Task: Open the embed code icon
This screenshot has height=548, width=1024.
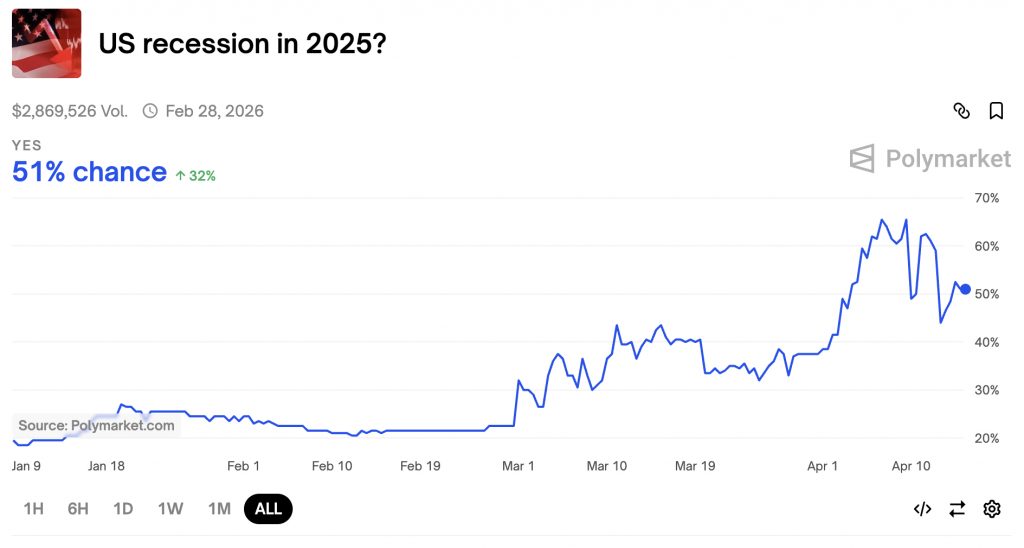Action: [922, 509]
